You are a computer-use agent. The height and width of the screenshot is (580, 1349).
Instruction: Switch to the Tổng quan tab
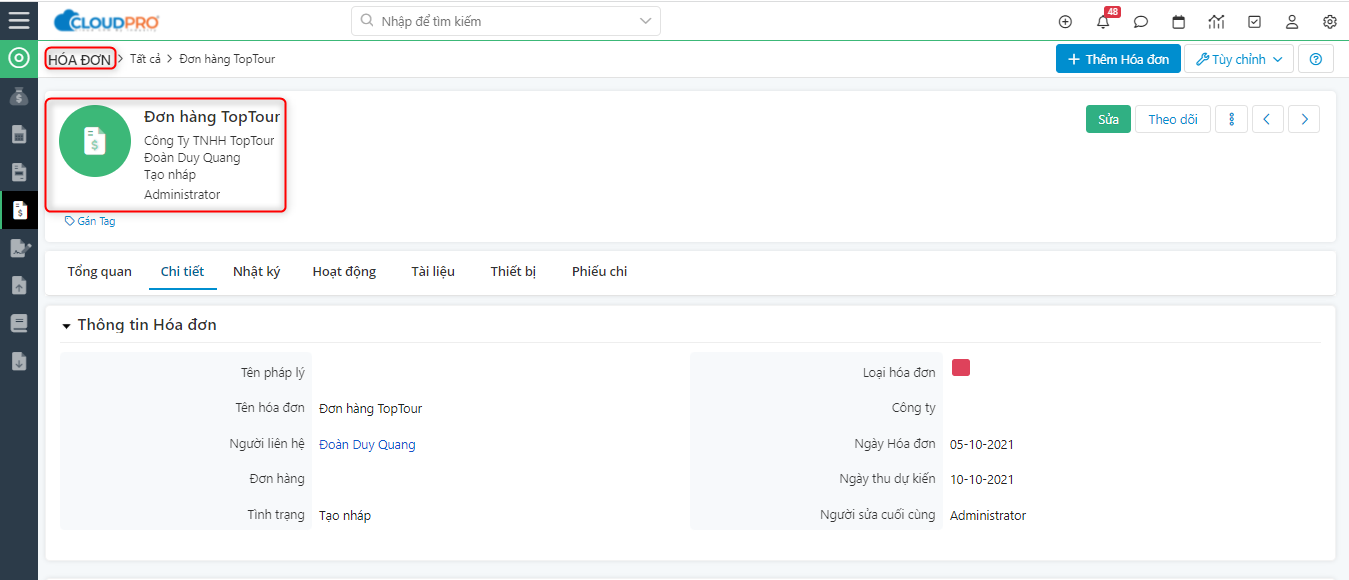[x=100, y=272]
